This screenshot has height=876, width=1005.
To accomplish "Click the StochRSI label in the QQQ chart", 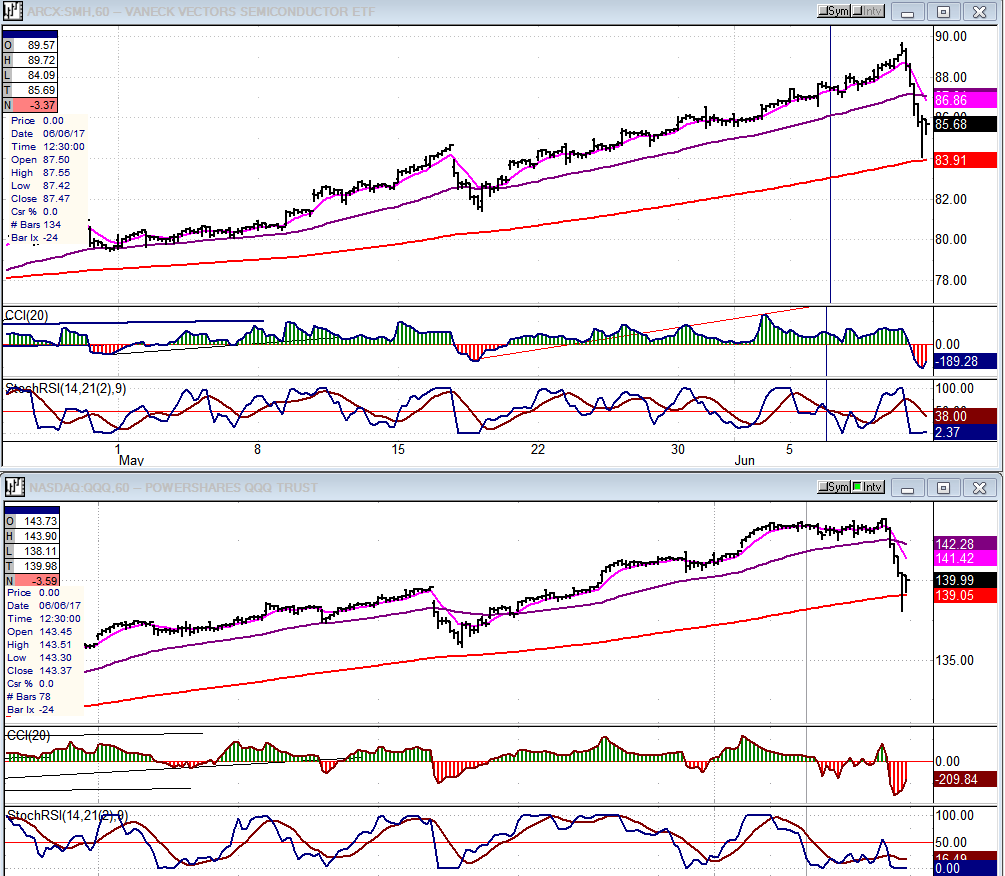I will pos(67,815).
